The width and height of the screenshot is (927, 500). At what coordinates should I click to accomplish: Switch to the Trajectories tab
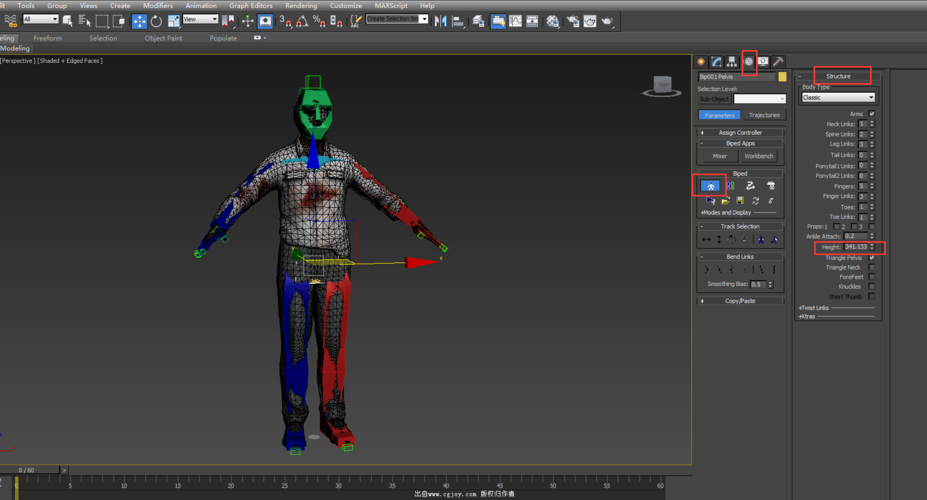[764, 115]
